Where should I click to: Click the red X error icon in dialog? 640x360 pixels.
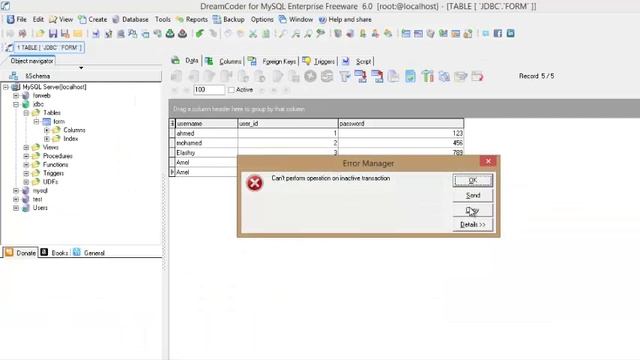[x=255, y=183]
